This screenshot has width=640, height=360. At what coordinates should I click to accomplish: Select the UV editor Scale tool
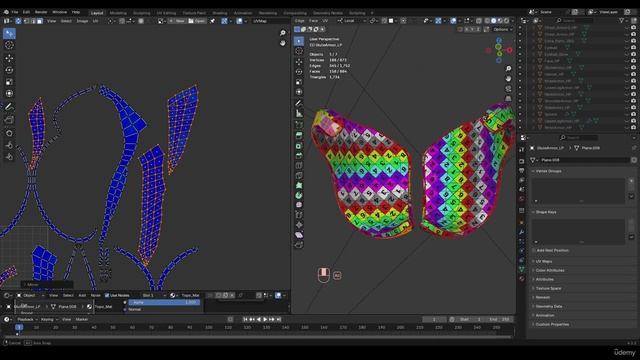coord(9,82)
